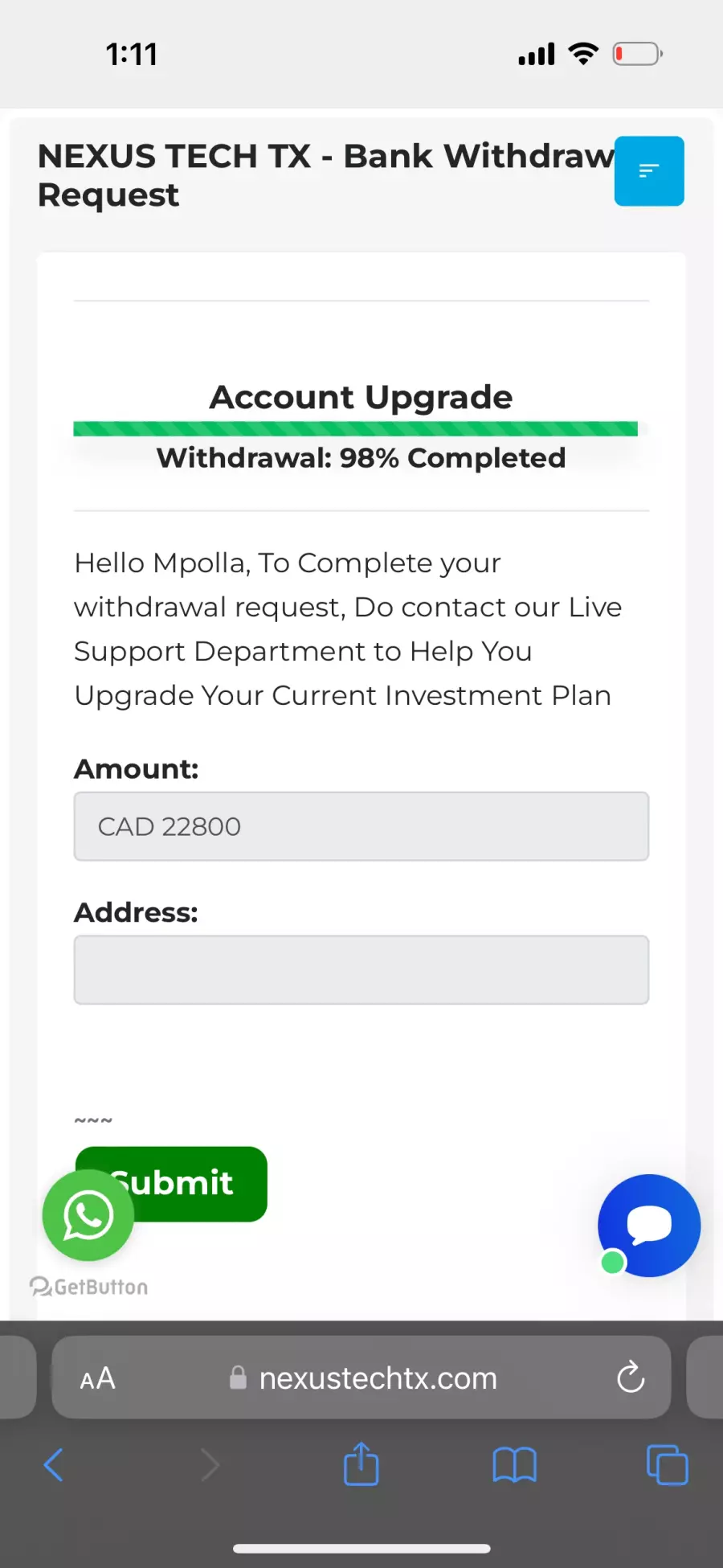This screenshot has height=1568, width=723.
Task: Tap the nexustechtx.com URL address bar
Action: [361, 1378]
